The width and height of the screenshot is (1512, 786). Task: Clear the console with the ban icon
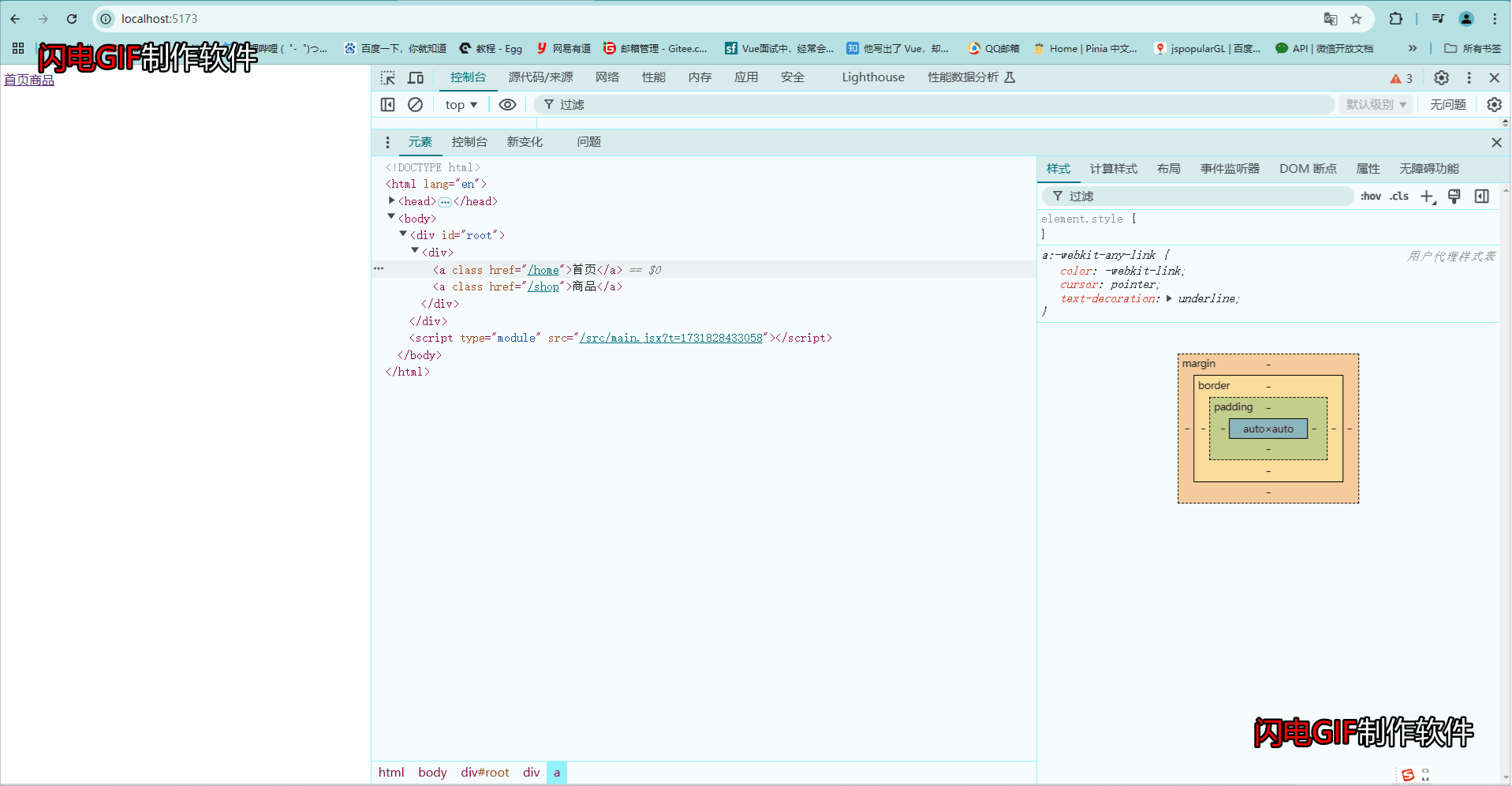[x=415, y=104]
